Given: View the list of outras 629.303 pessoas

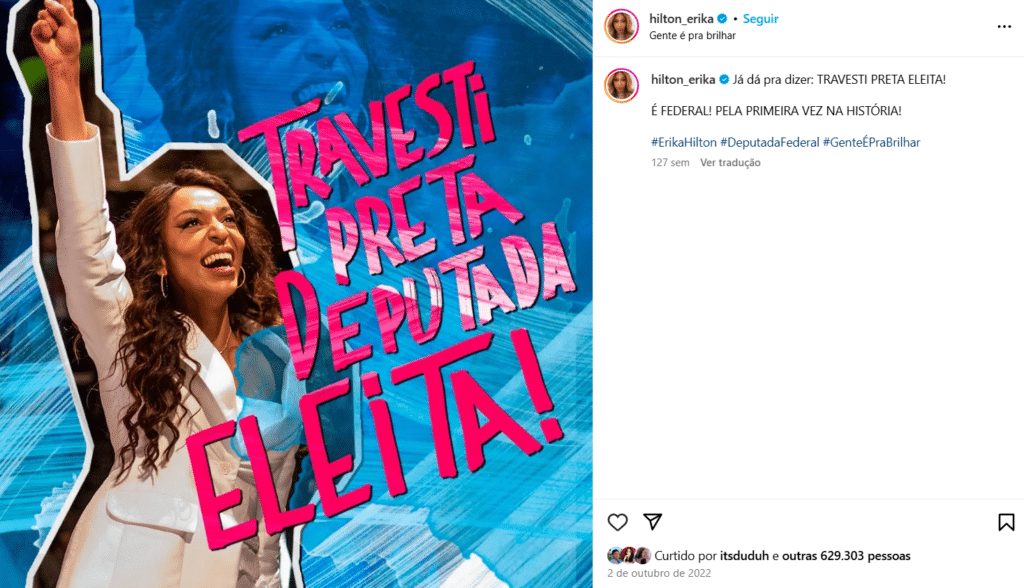Looking at the screenshot, I should point(846,556).
